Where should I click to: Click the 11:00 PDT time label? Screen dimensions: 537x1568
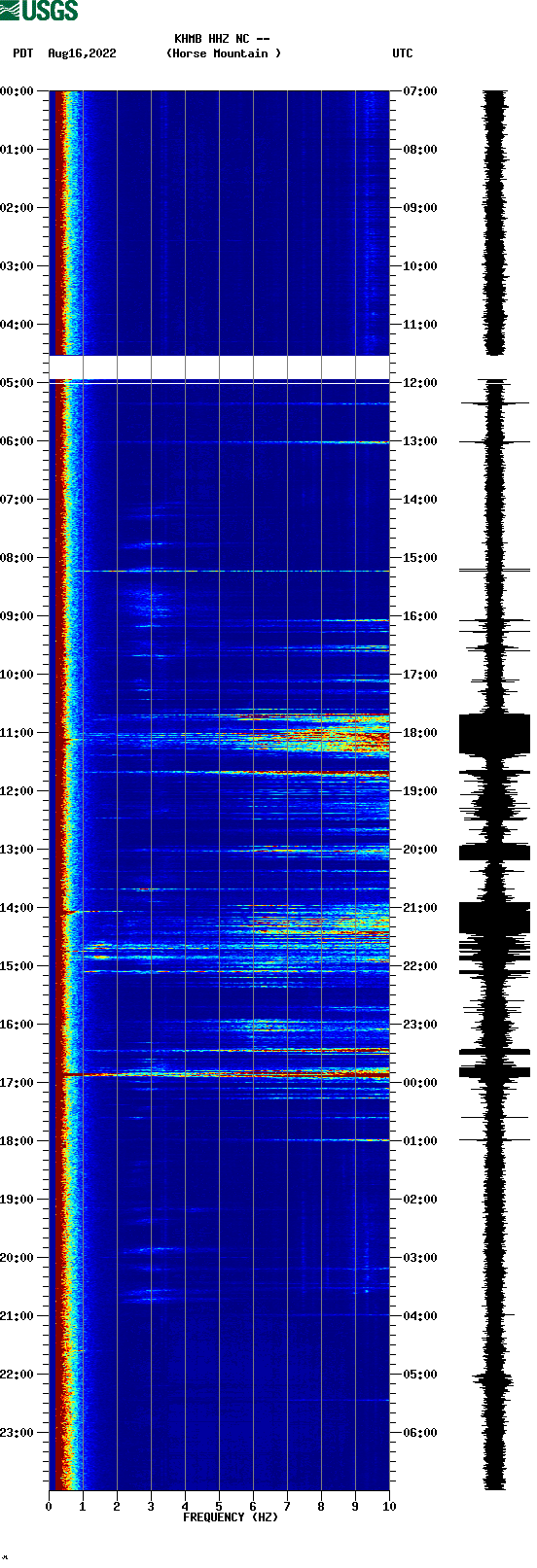click(x=17, y=733)
